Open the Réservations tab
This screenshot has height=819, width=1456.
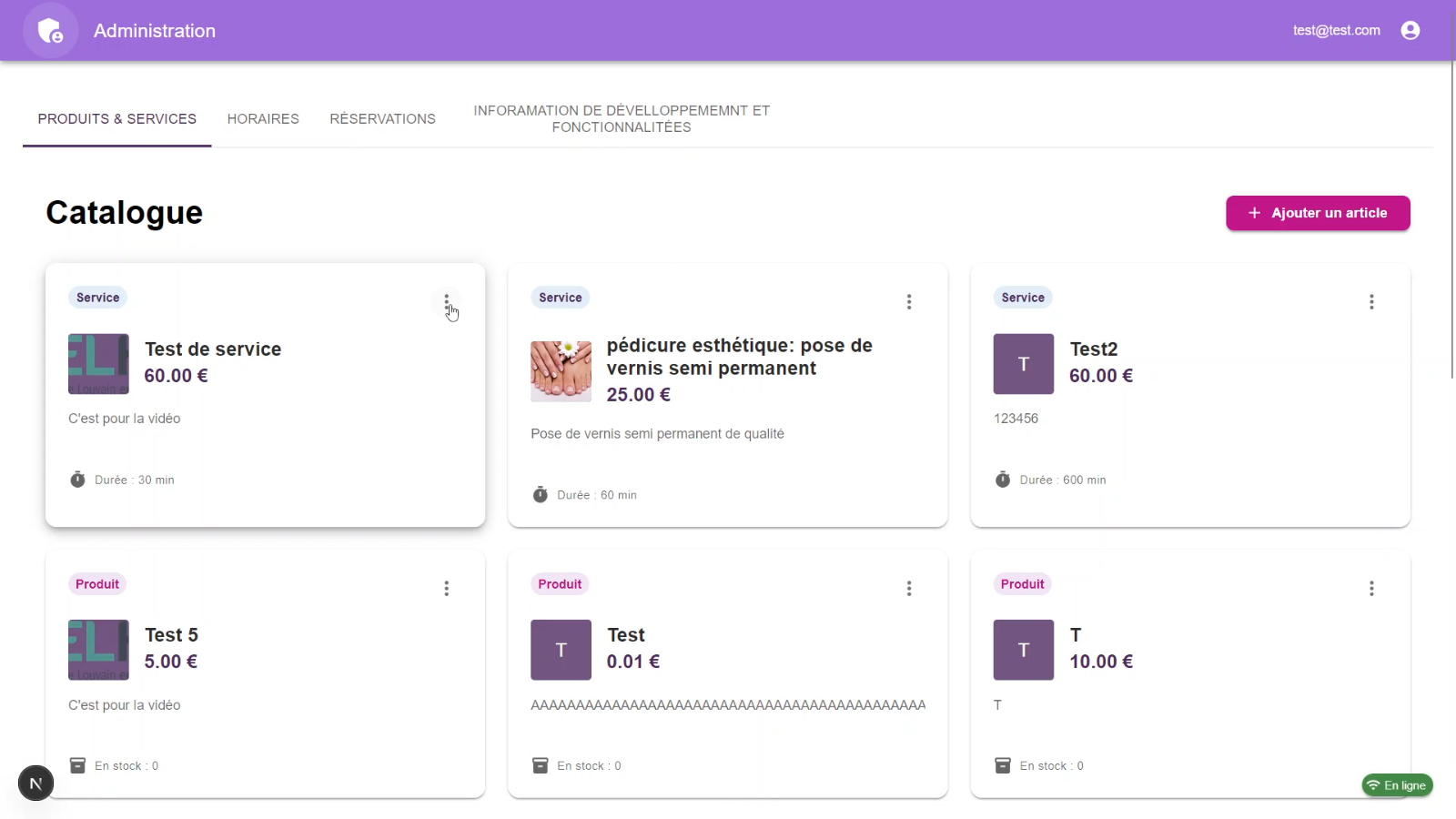click(x=382, y=119)
